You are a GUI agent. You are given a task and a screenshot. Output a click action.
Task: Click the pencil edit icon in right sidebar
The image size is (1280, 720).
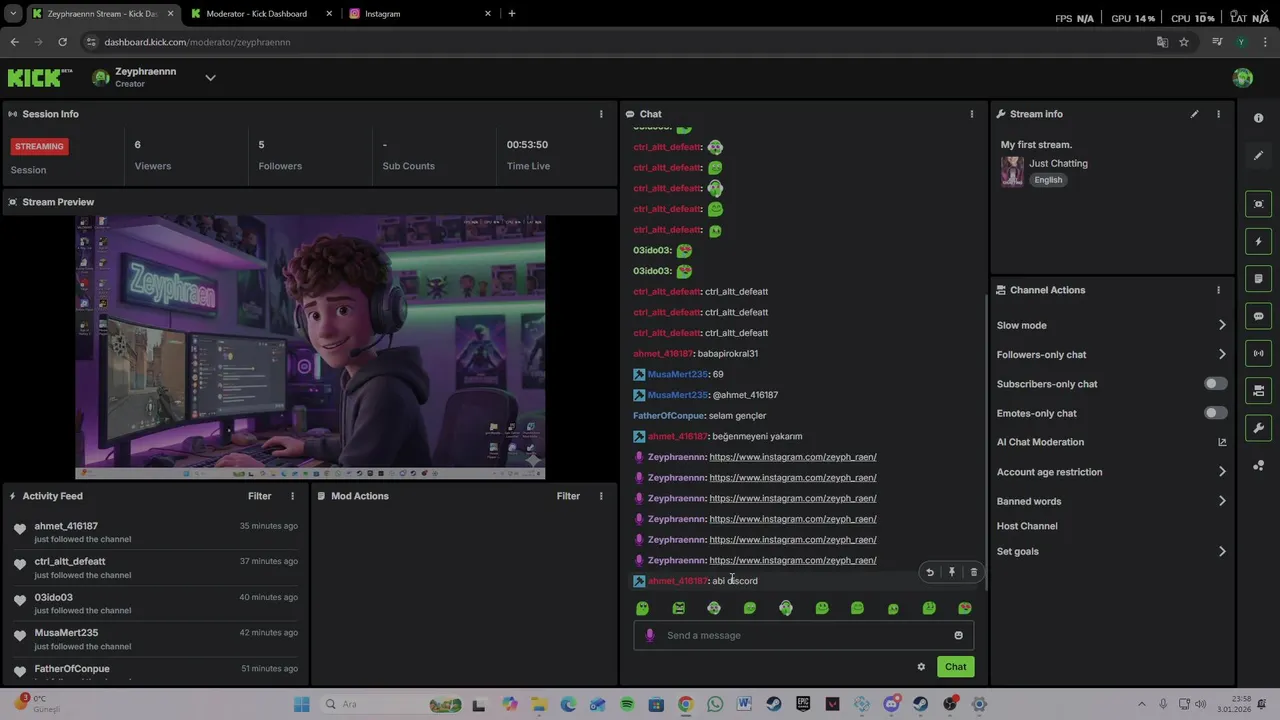pyautogui.click(x=1258, y=156)
